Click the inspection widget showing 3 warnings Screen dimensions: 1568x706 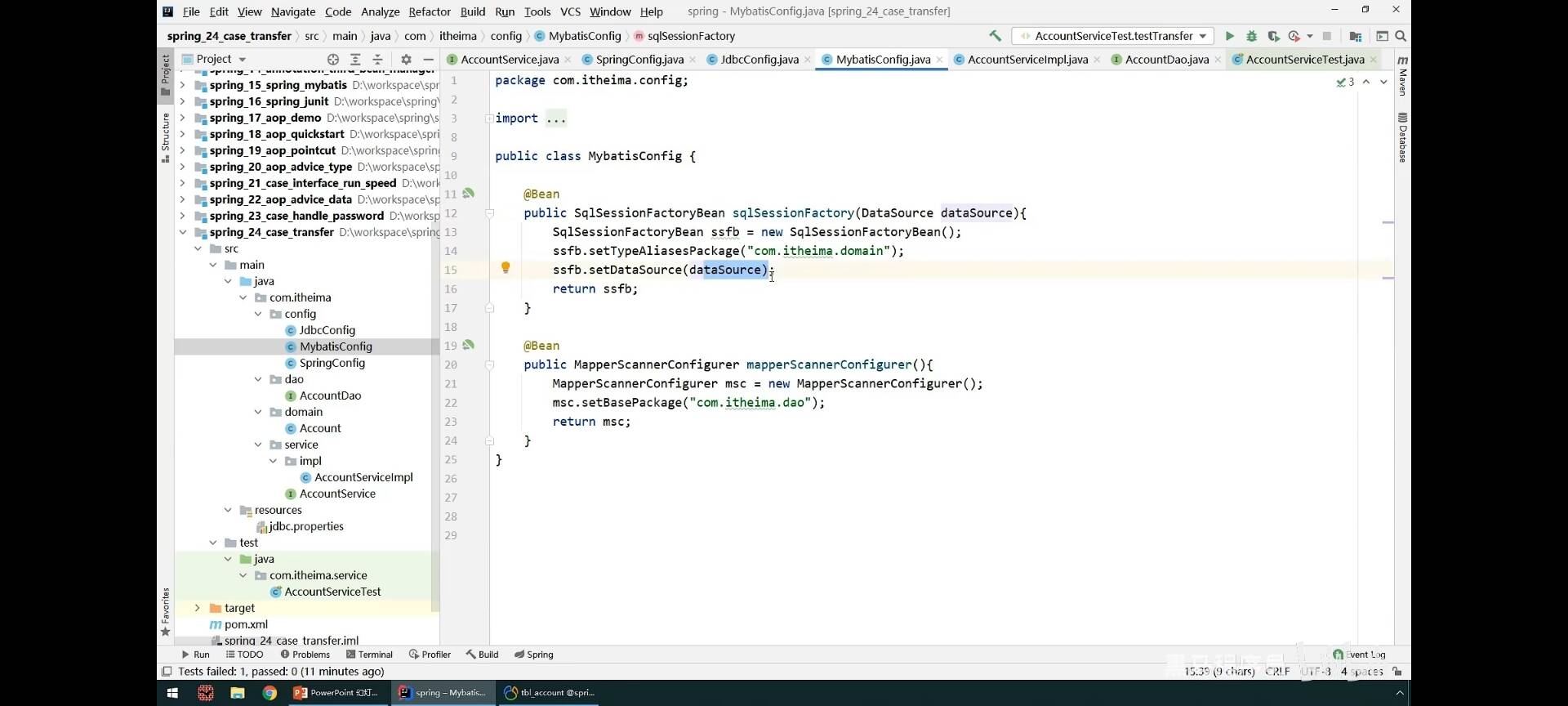click(x=1345, y=82)
